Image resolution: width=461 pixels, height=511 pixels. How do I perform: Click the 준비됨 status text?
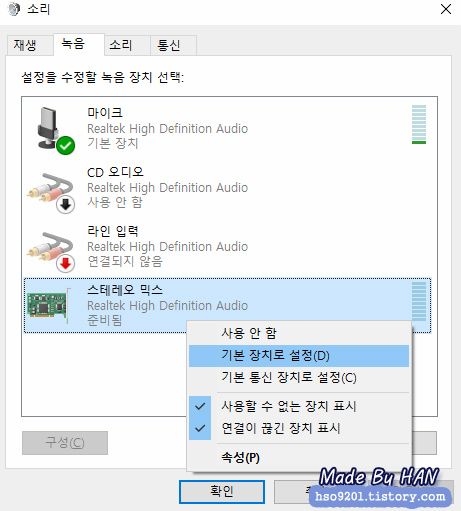(x=105, y=320)
